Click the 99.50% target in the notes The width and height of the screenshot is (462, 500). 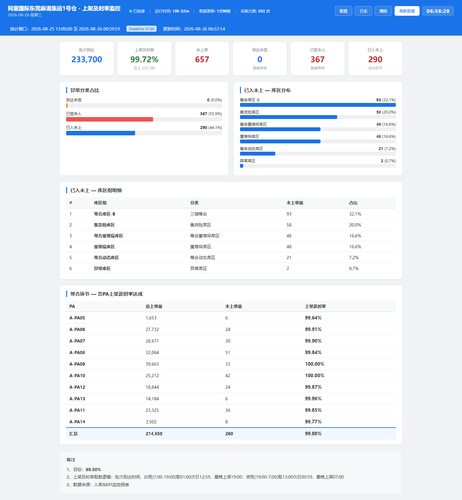(93, 470)
